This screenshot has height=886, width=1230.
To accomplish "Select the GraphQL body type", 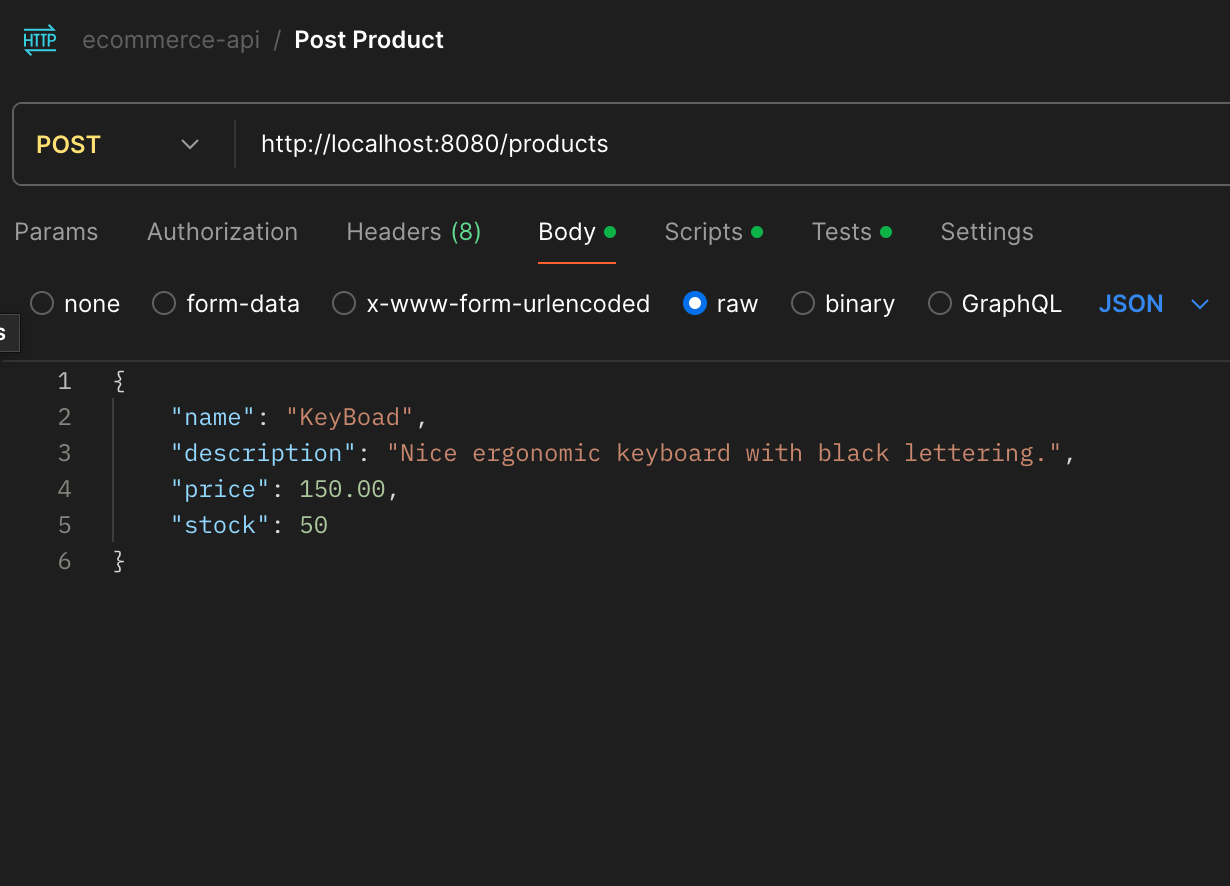I will 940,304.
